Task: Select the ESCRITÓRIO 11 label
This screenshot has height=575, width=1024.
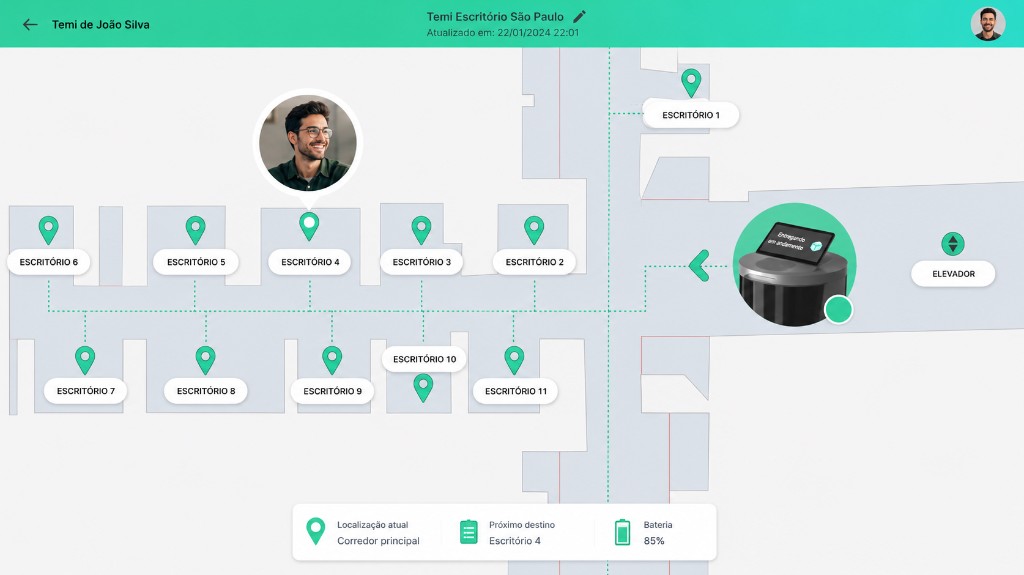Action: [515, 391]
